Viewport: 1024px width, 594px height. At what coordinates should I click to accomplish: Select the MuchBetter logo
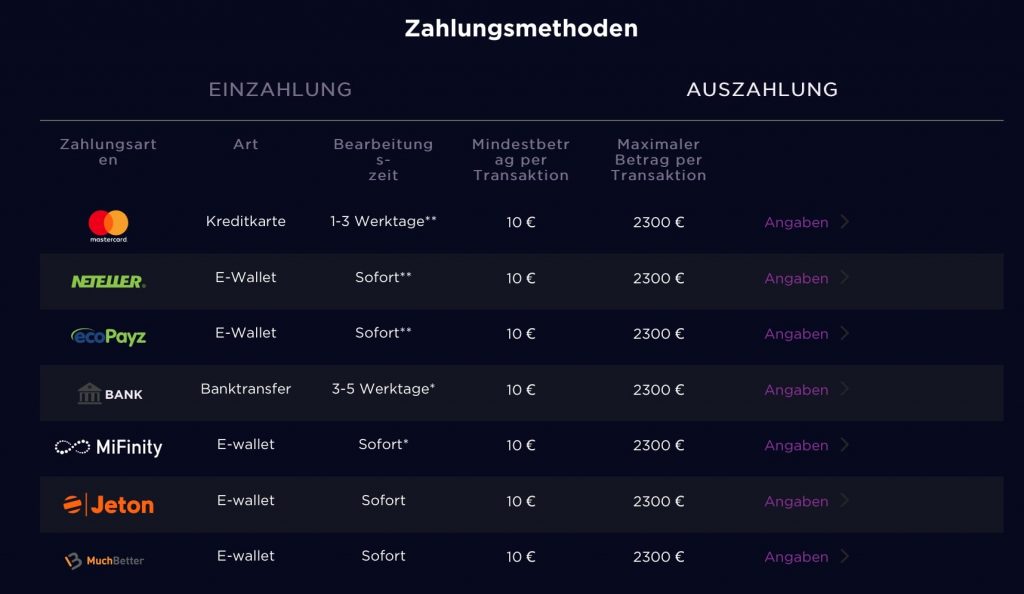[x=104, y=560]
